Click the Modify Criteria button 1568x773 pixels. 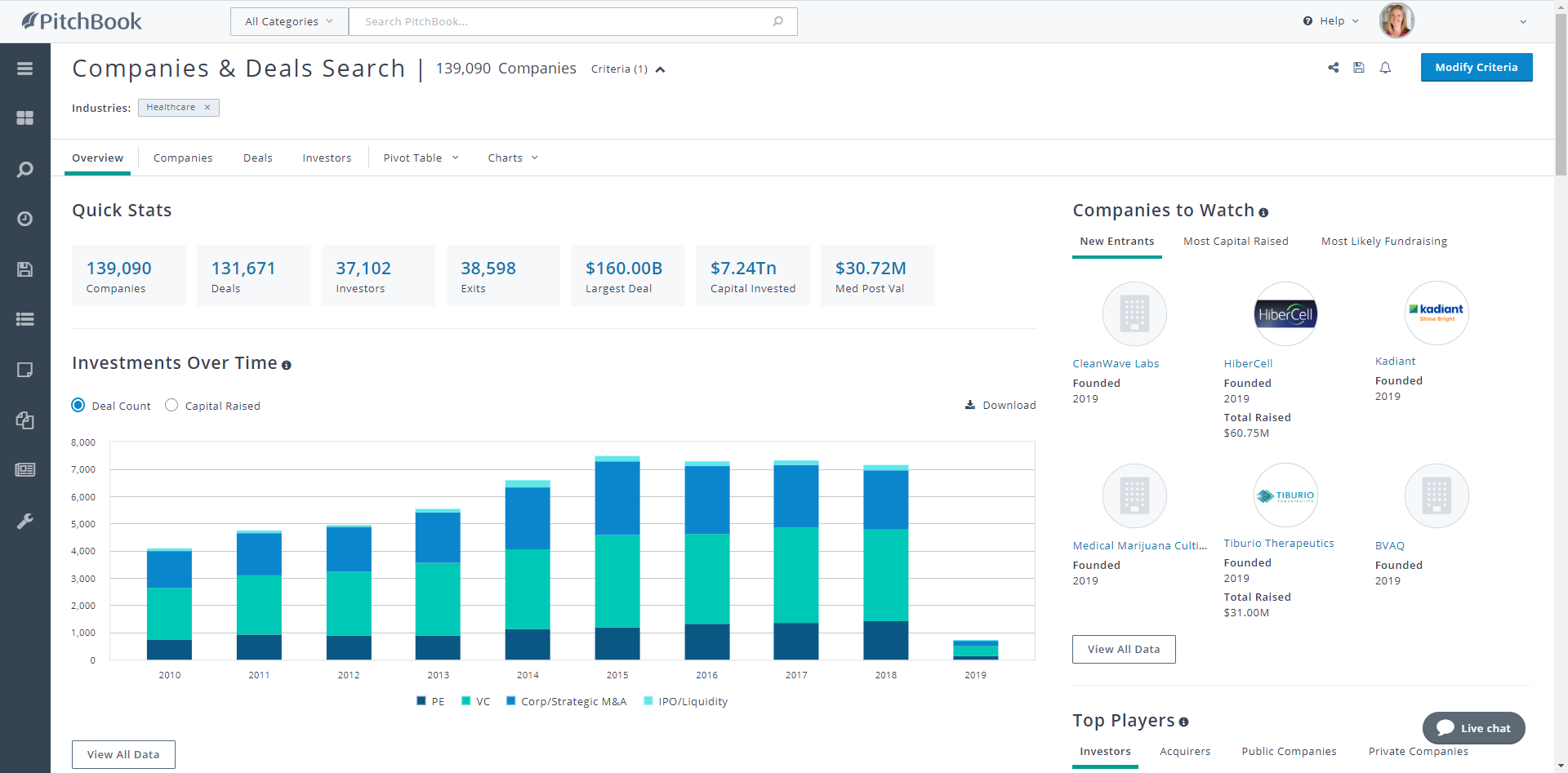1476,68
